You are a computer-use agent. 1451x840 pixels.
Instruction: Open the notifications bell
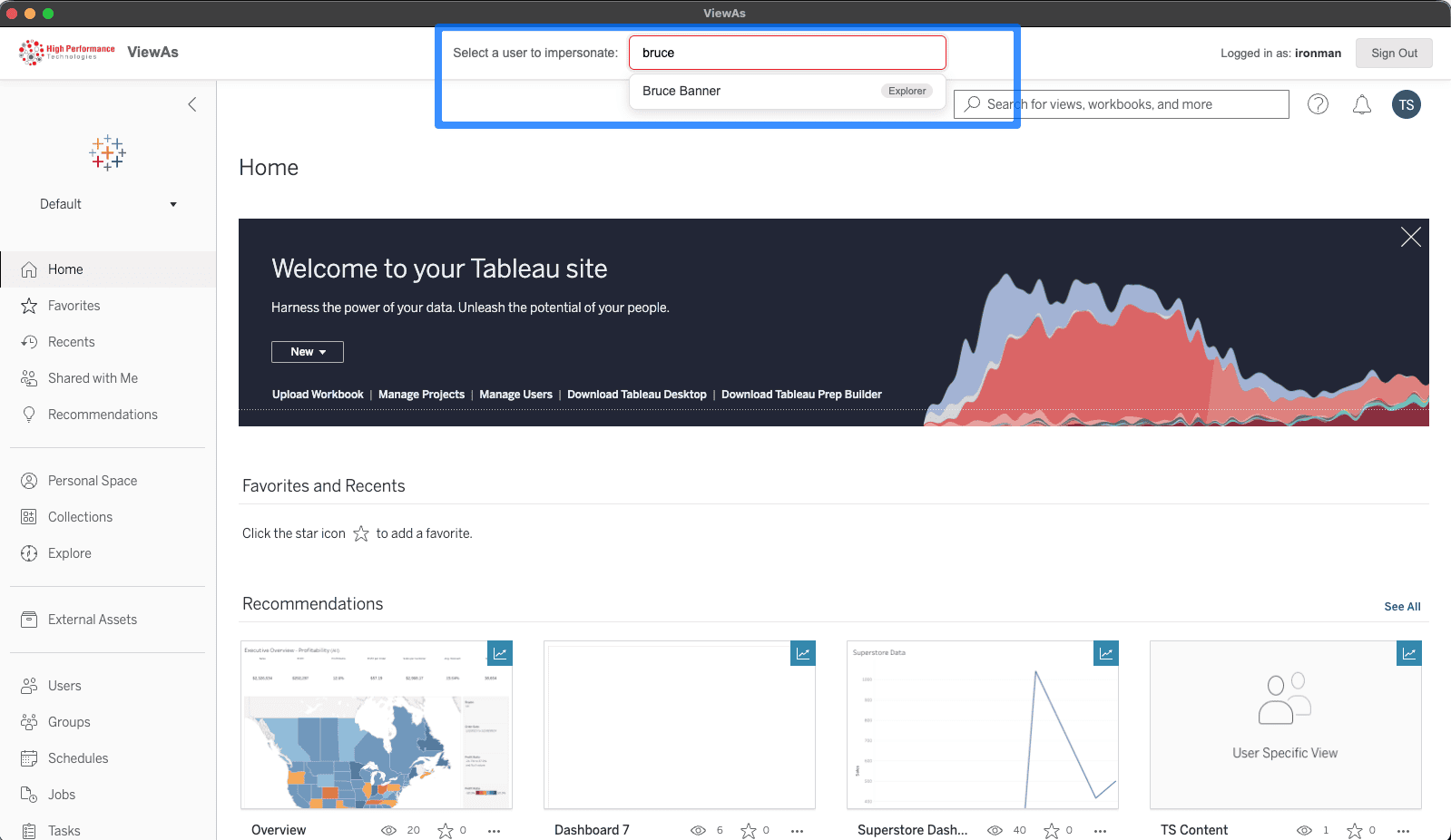pyautogui.click(x=1361, y=104)
